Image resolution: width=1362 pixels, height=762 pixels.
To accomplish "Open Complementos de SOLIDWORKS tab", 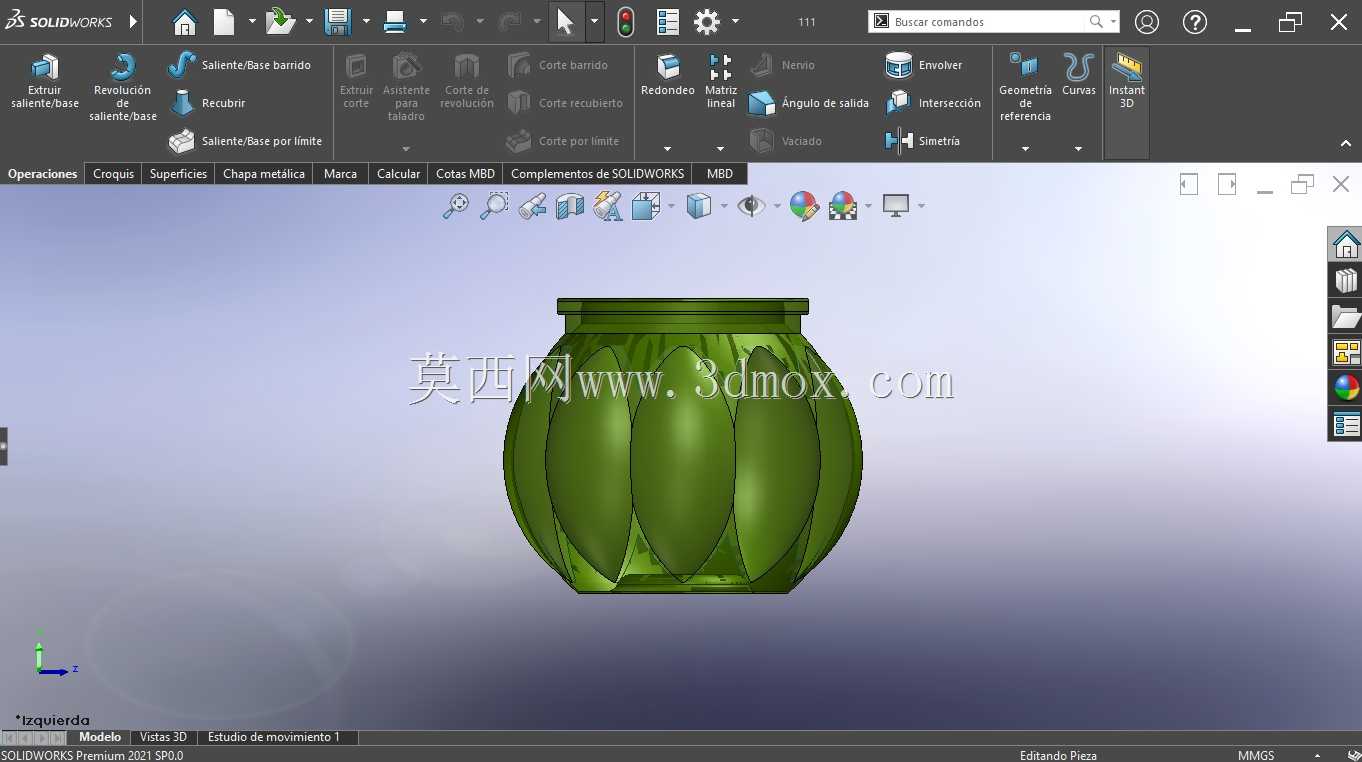I will coord(597,174).
